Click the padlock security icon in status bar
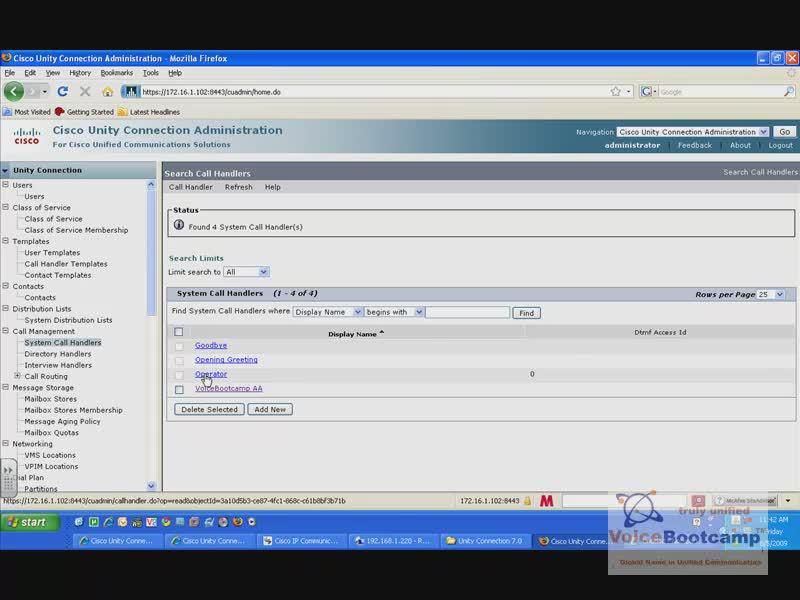 coord(528,501)
